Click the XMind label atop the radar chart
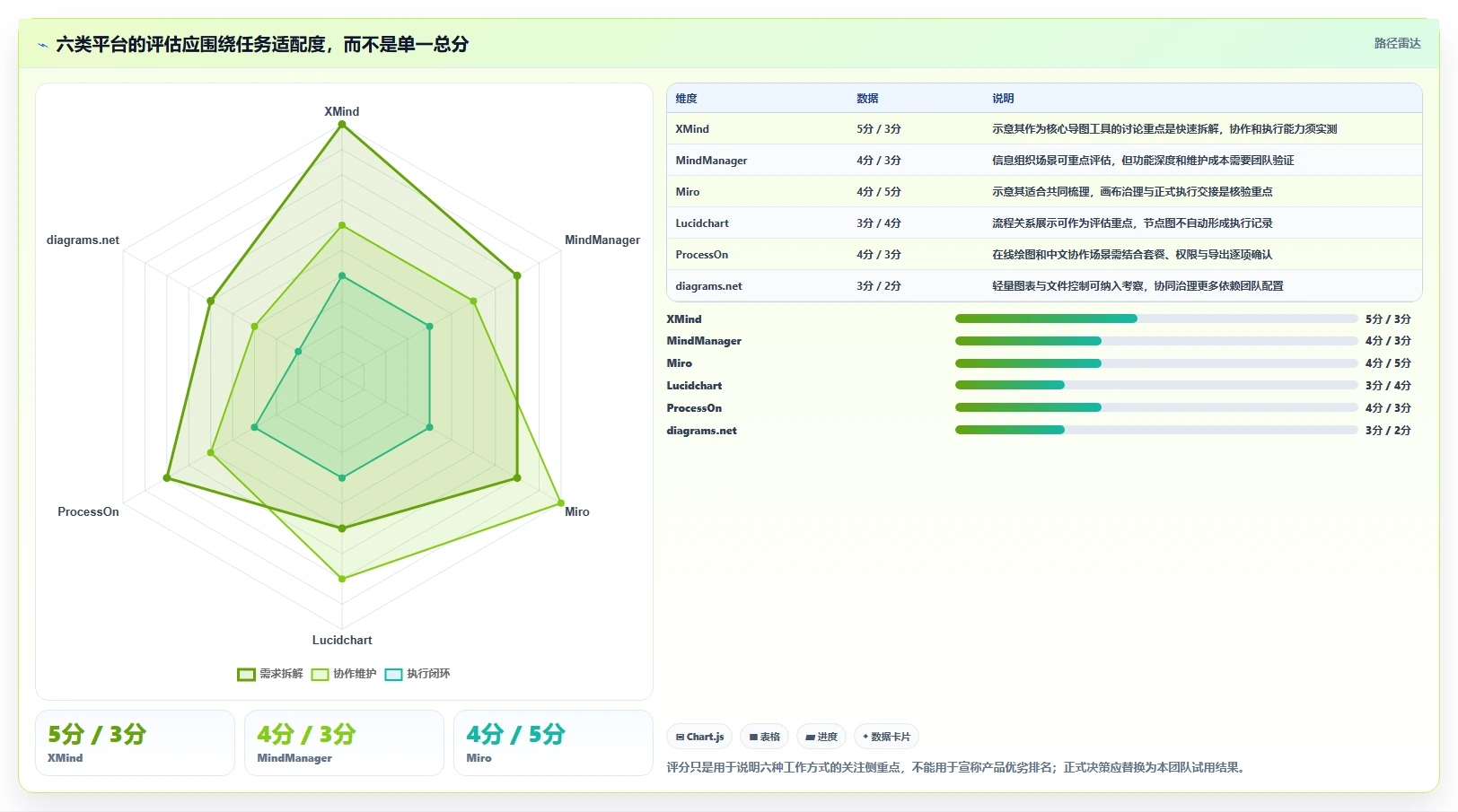 (x=342, y=111)
